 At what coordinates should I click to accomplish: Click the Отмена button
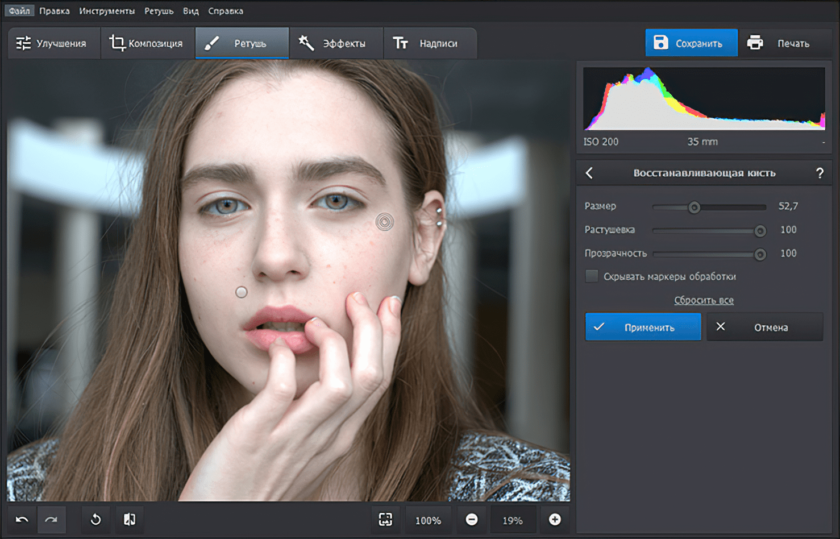tap(764, 327)
